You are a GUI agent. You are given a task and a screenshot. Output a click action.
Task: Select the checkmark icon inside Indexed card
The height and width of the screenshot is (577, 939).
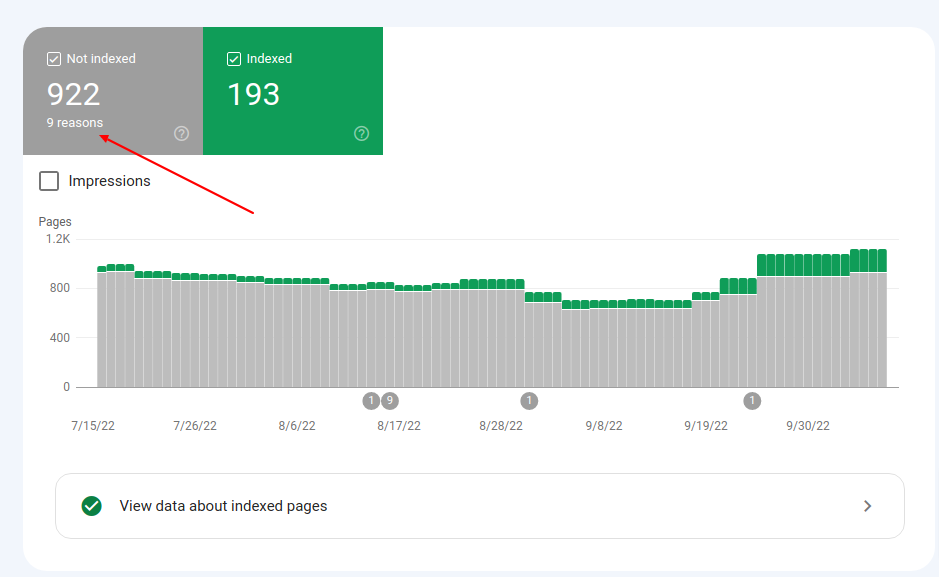click(x=234, y=58)
